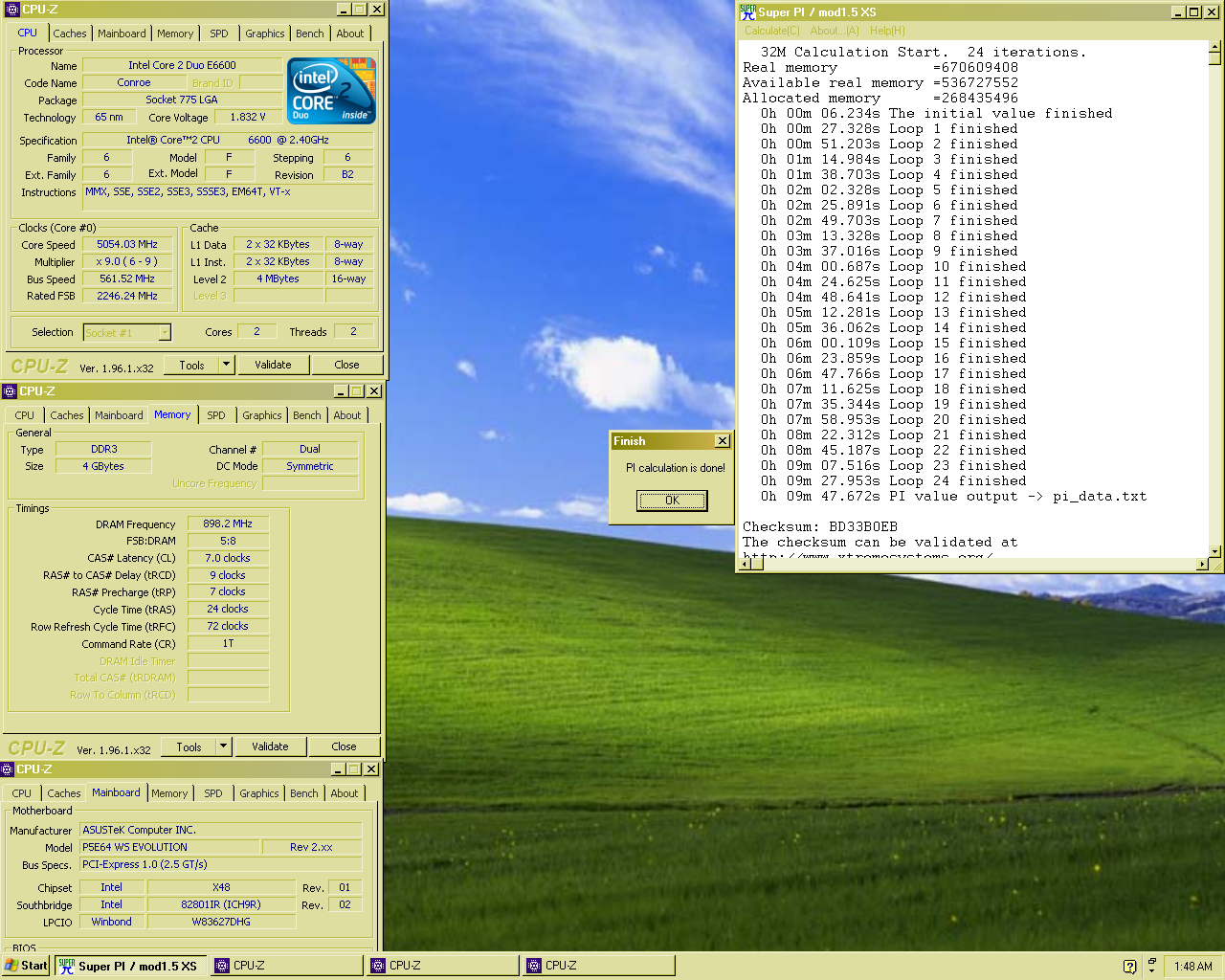Click the Intel Core 2 Duo logo
Screen dimensions: 1225x980
pyautogui.click(x=332, y=91)
